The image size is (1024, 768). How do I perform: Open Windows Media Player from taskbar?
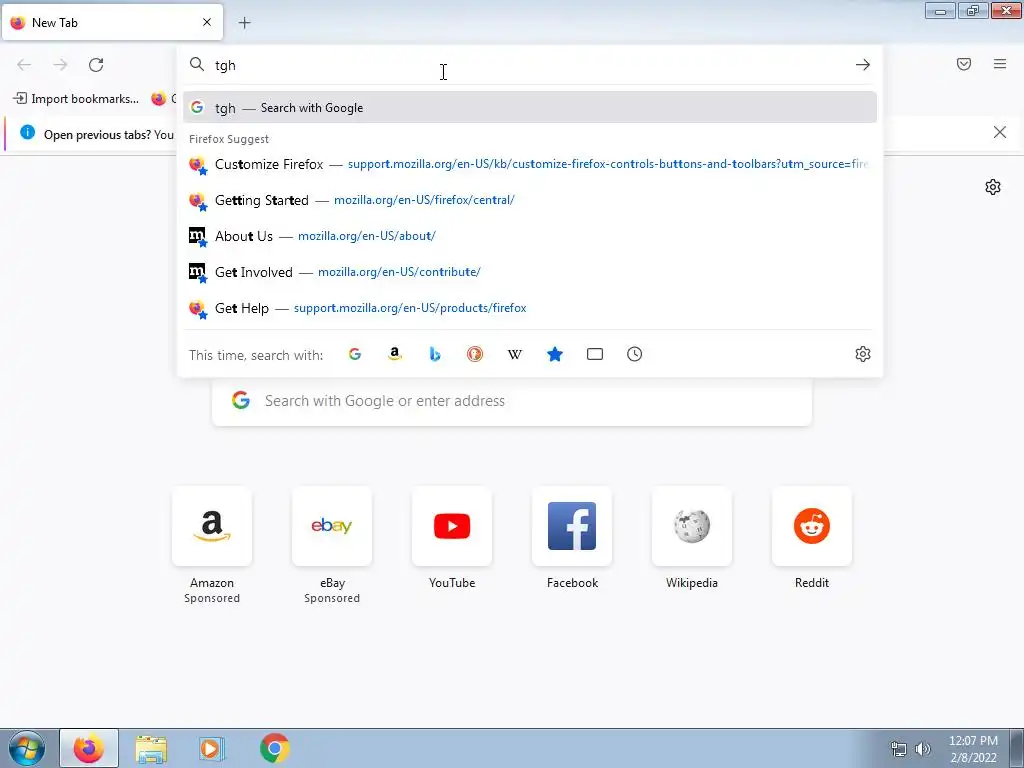(212, 748)
